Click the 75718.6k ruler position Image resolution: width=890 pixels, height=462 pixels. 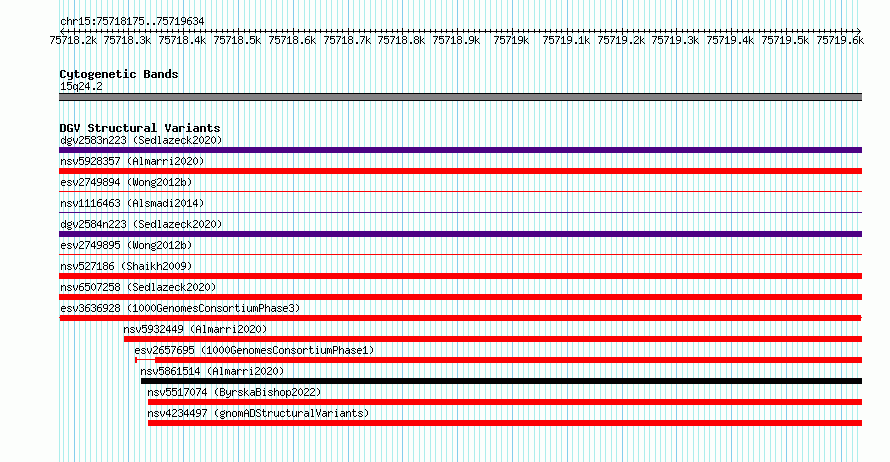292,40
